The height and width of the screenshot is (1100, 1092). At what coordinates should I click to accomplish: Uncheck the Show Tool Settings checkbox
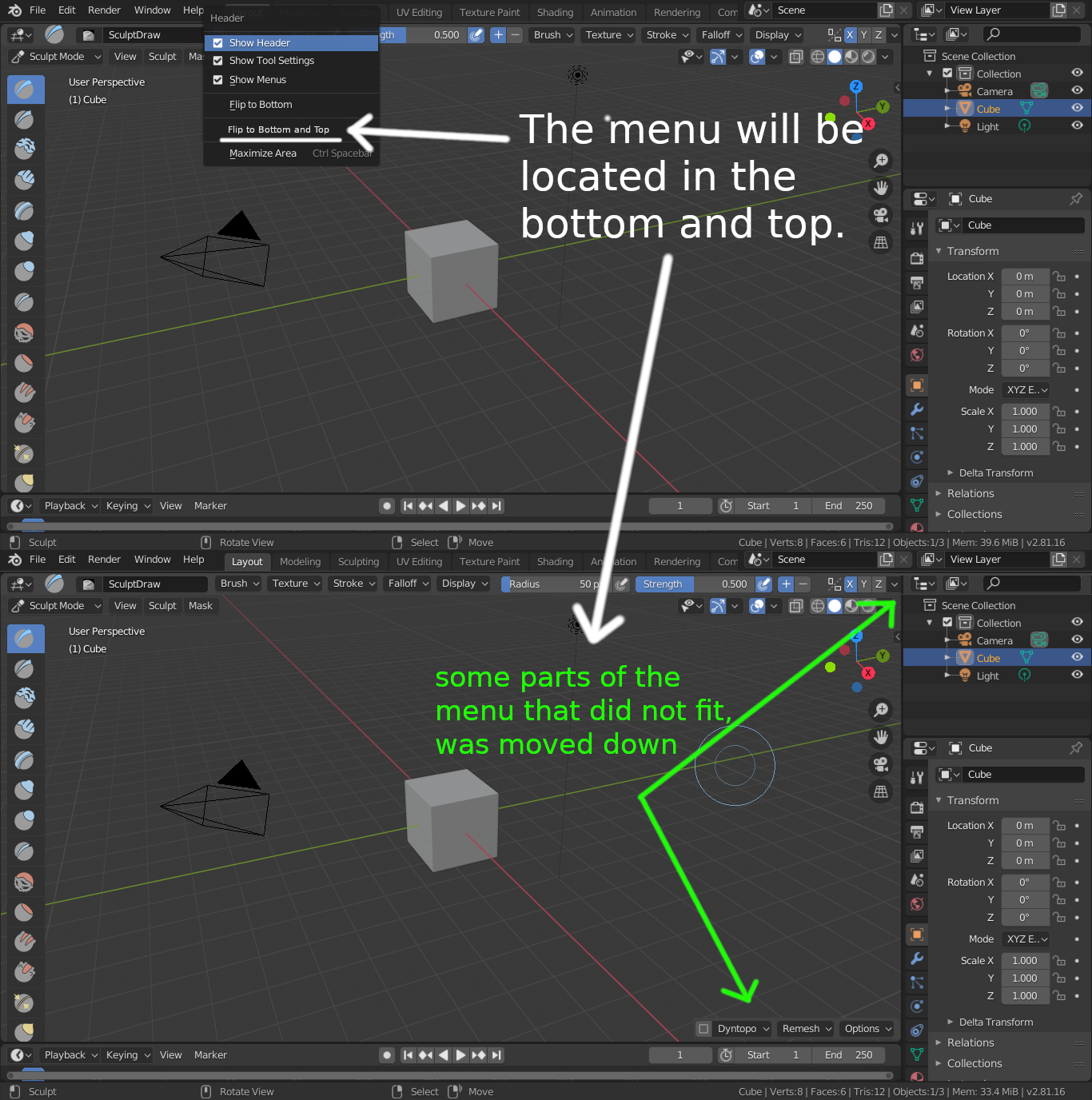coord(217,61)
